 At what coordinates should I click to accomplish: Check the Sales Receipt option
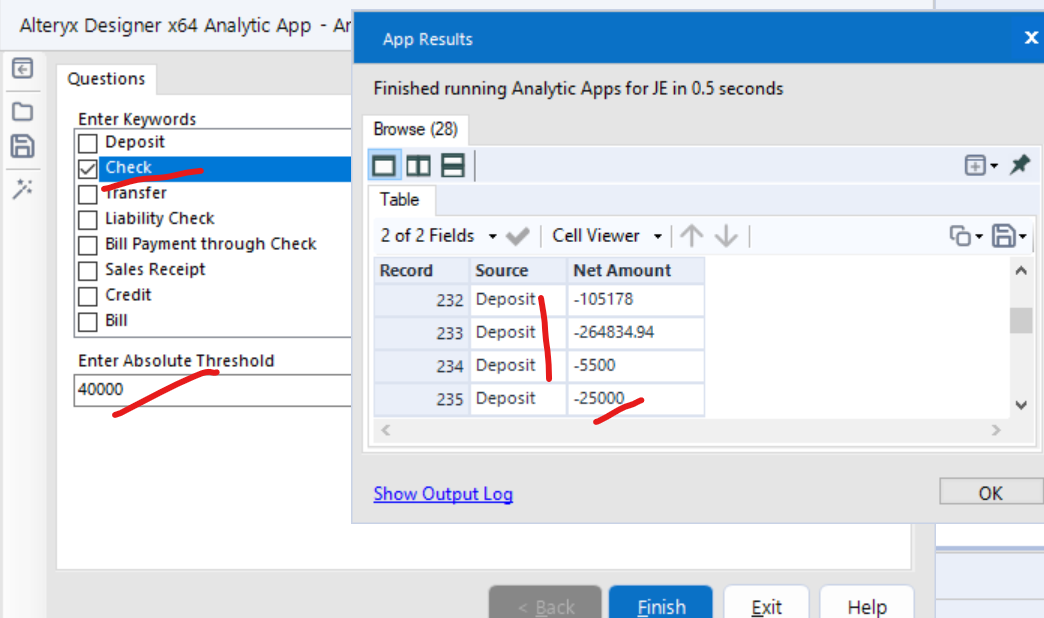[87, 269]
